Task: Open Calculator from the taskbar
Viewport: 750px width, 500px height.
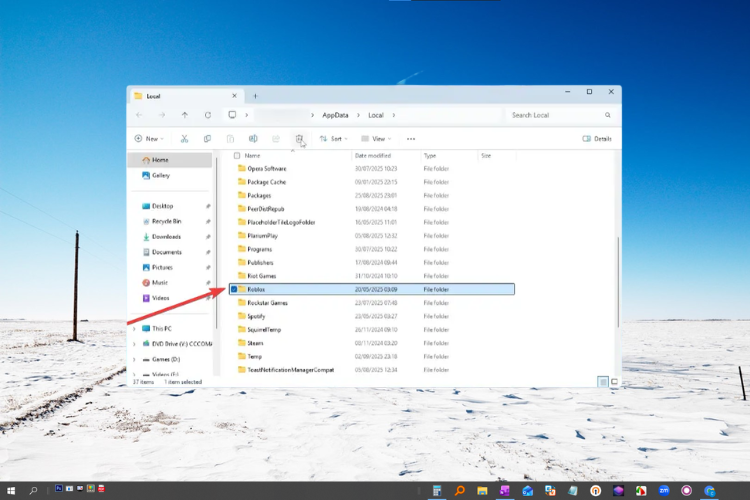Action: 437,490
